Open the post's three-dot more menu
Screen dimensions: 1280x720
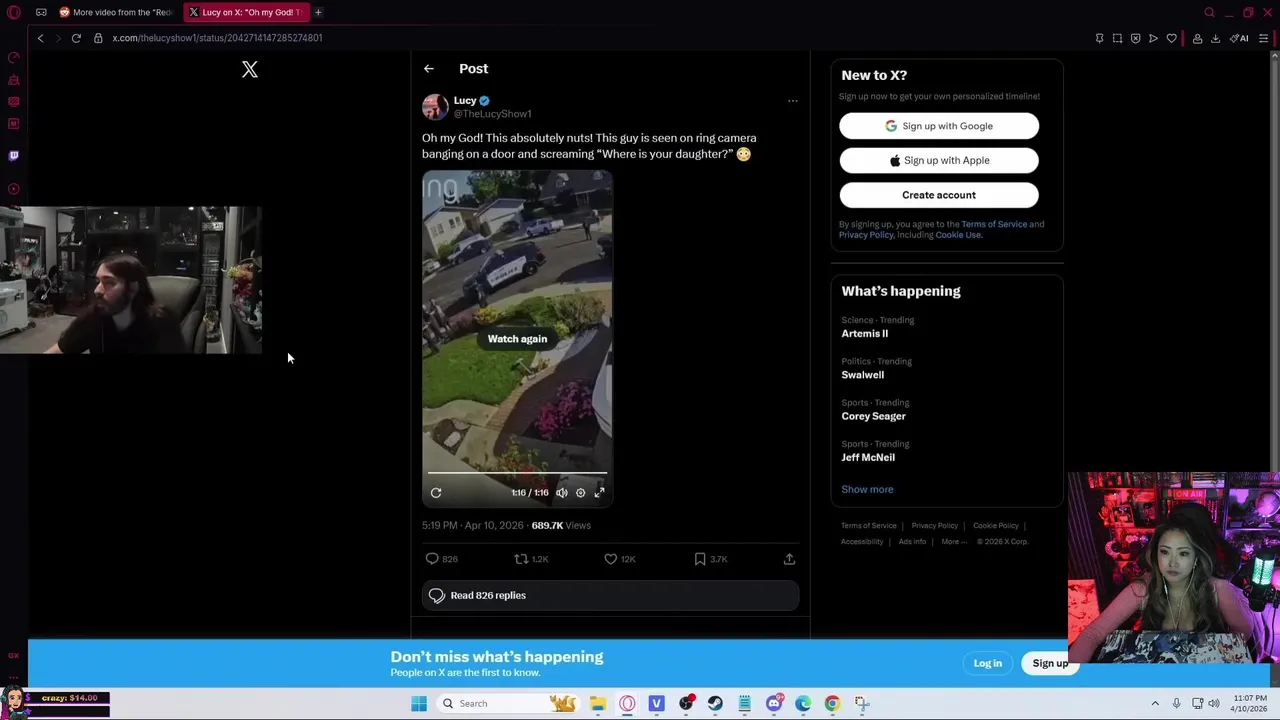(793, 101)
